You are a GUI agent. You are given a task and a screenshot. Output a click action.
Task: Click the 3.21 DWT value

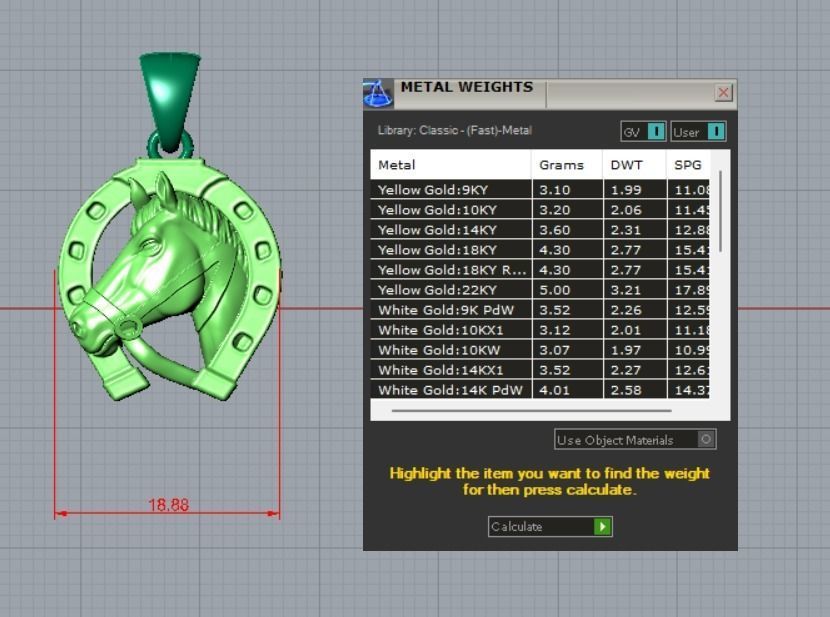[x=626, y=290]
